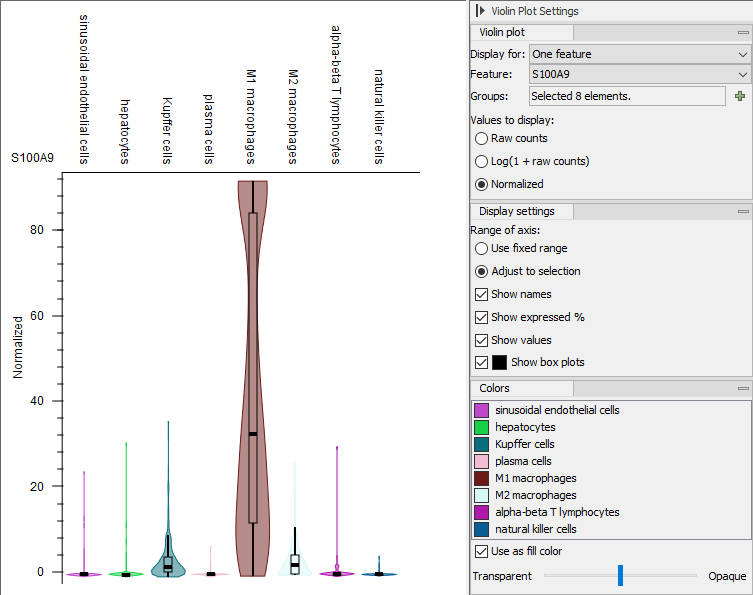Click the Kupffer cells color swatch

coord(481,444)
